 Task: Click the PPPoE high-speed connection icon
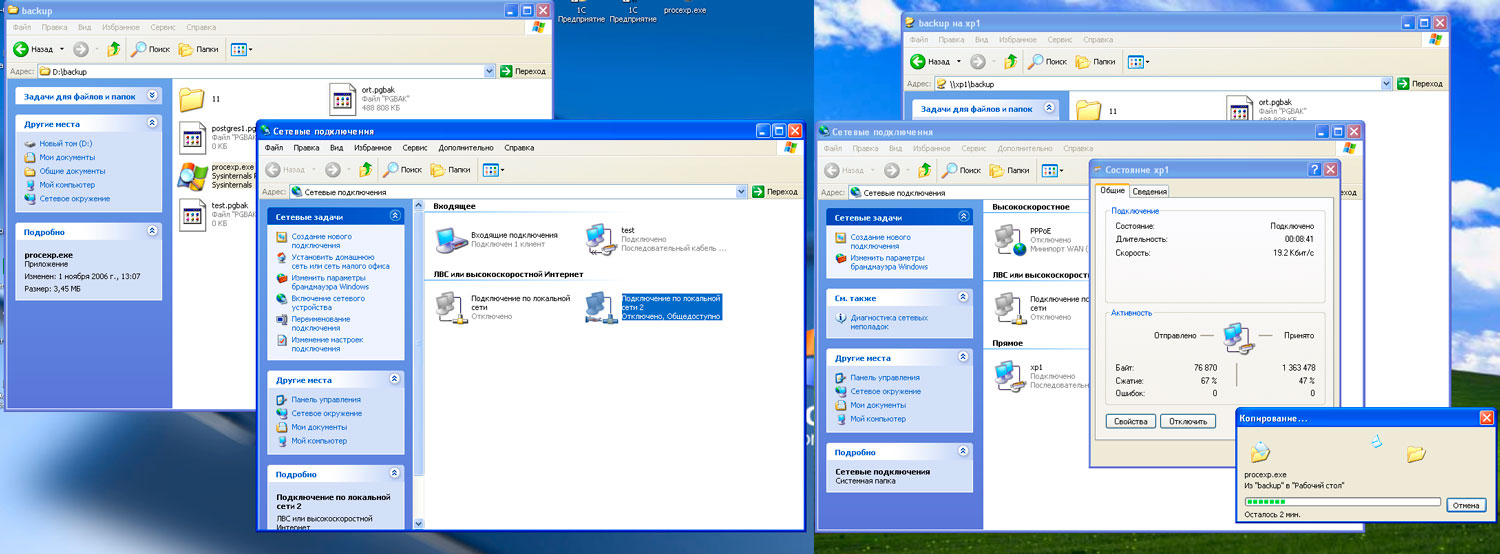pos(1010,239)
